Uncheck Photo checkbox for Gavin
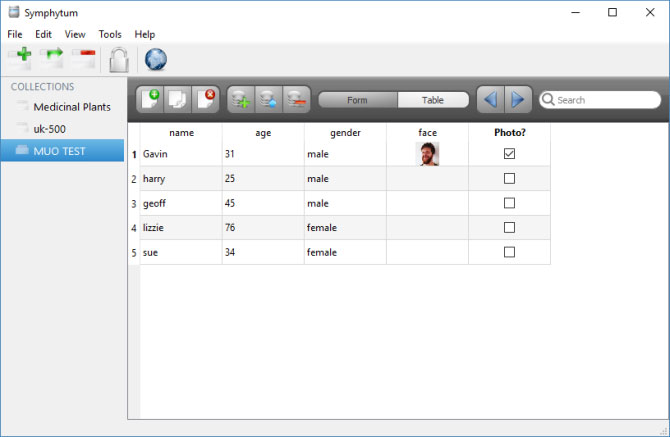Screen dimensions: 670x437 [x=509, y=154]
